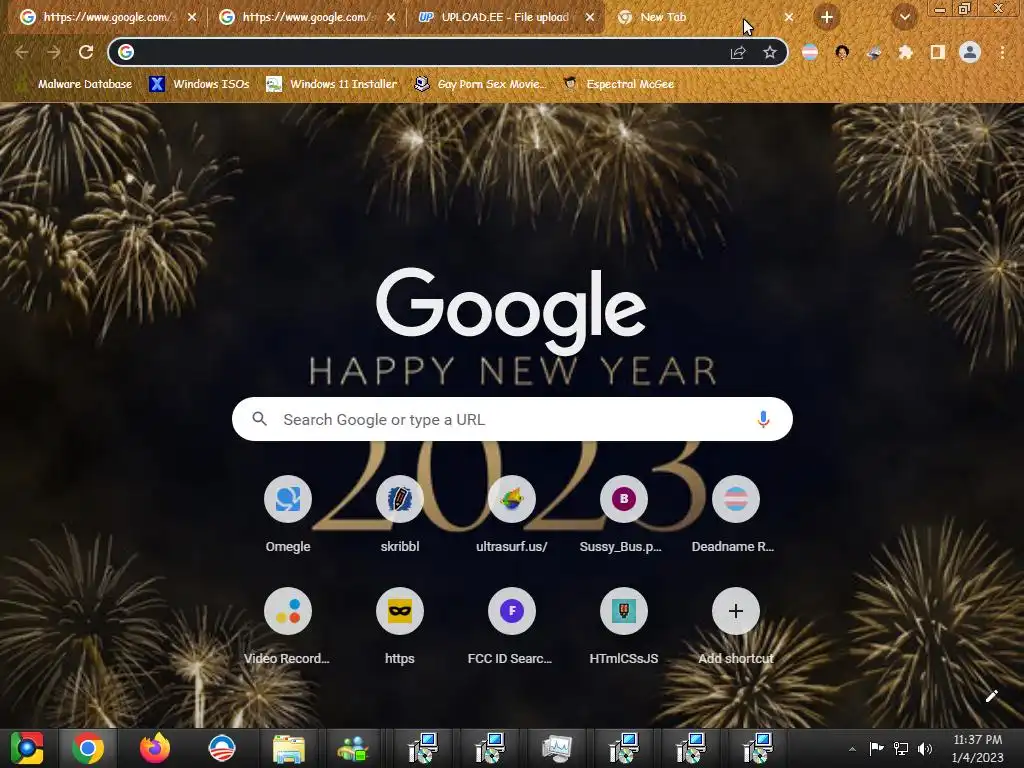
Task: Open the Obama-logo taskbar app
Action: click(221, 748)
